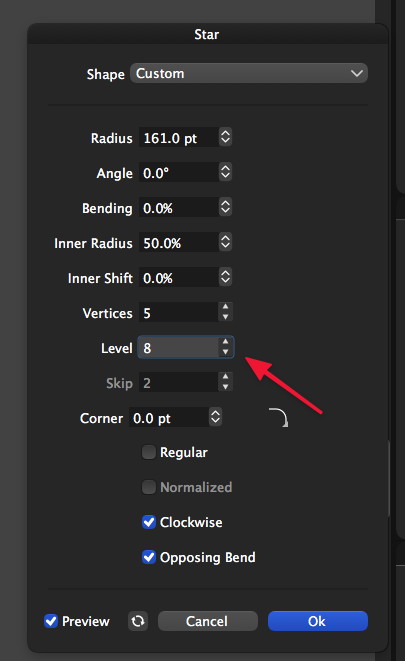Image resolution: width=405 pixels, height=661 pixels.
Task: Decrease the Level value with down arrow
Action: tap(225, 352)
